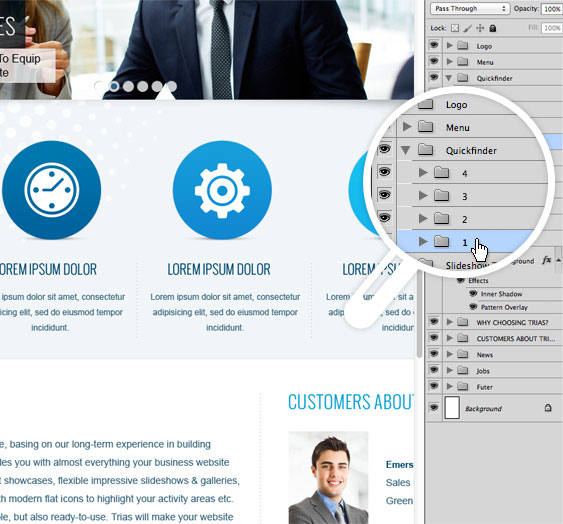Toggle lock image pixels brush icon

tap(467, 28)
